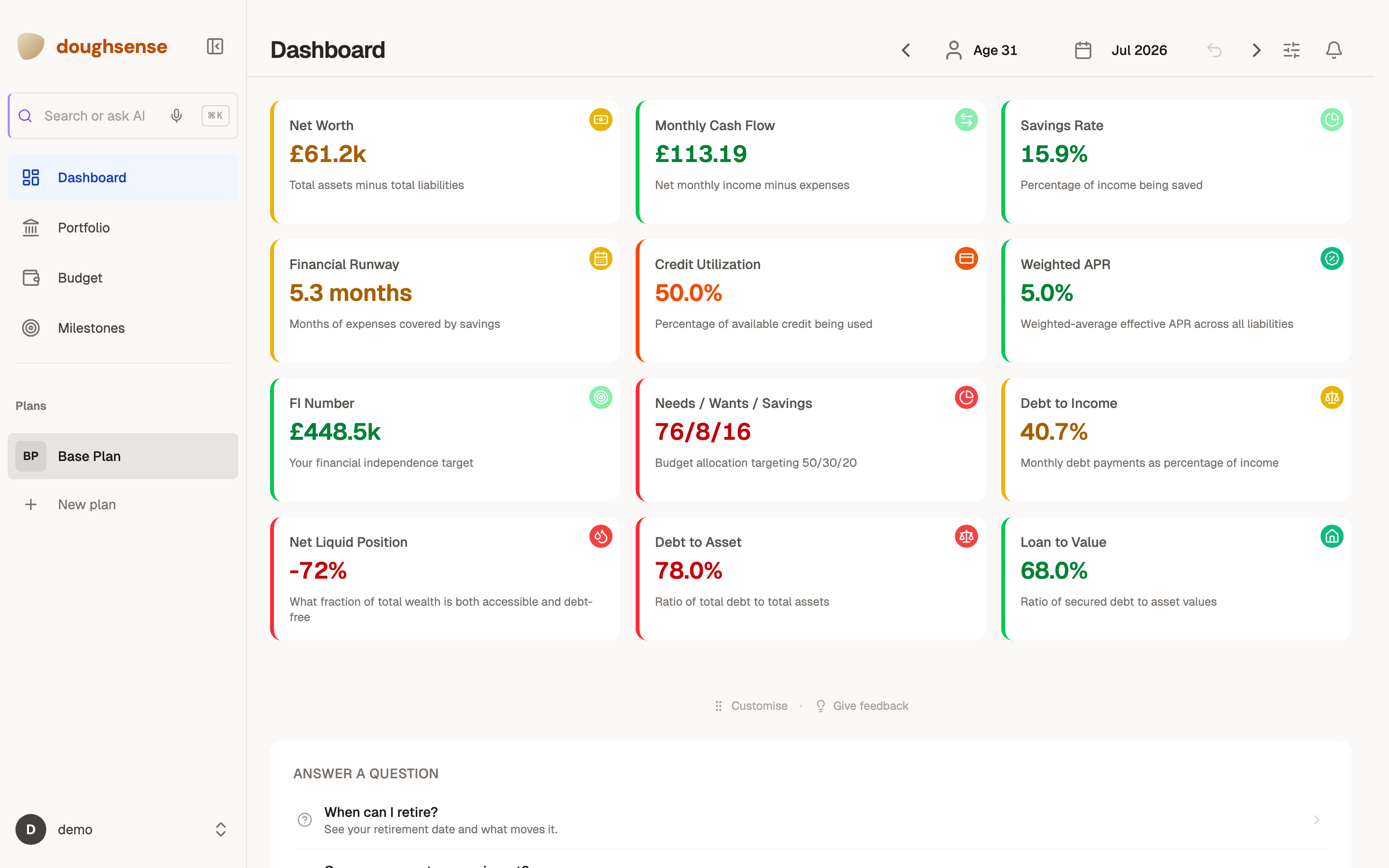
Task: Click the ⌘K shortcut badge
Action: click(215, 116)
